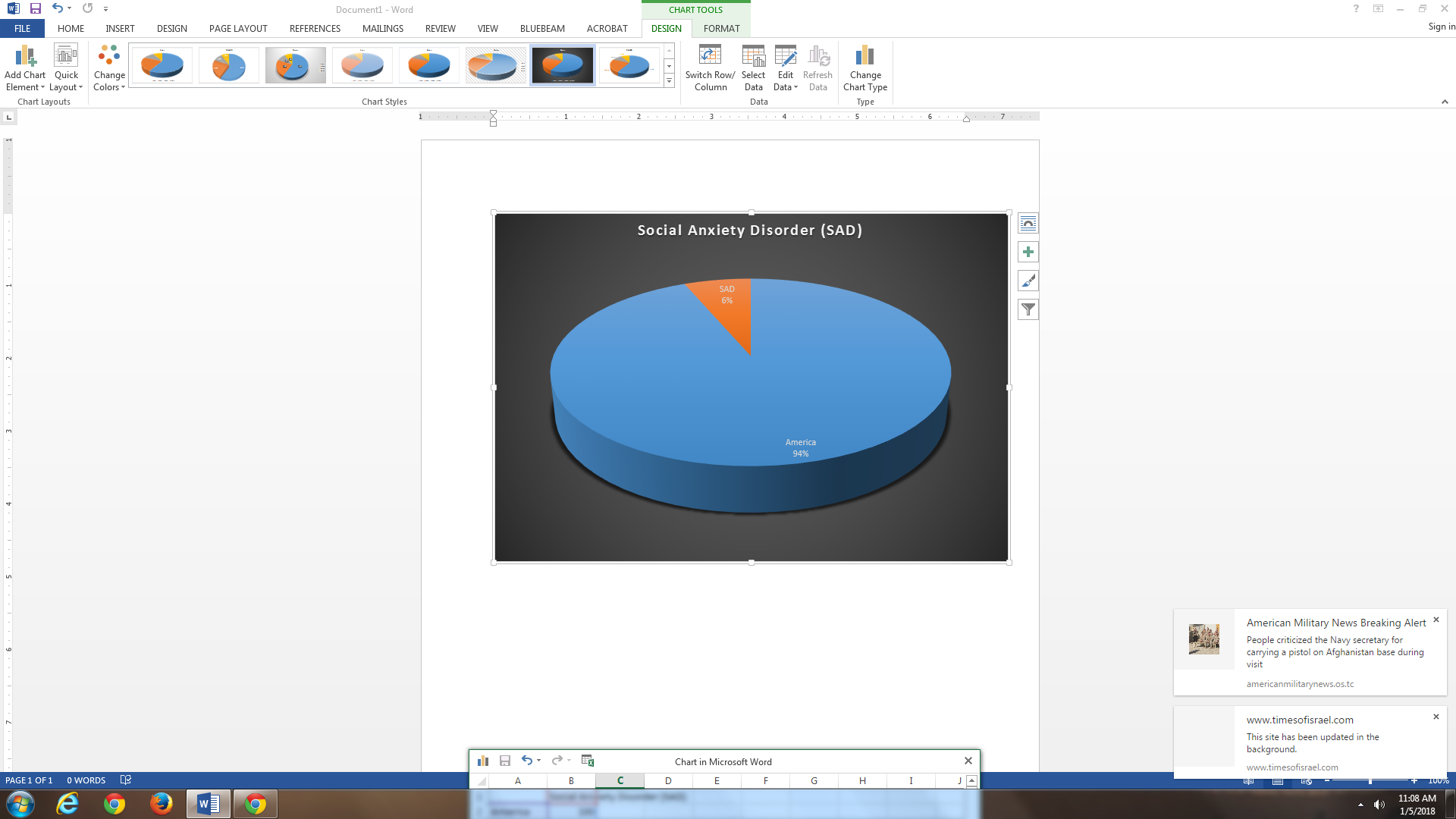Open the Chart Filters funnel button
This screenshot has width=1456, height=819.
click(x=1028, y=309)
